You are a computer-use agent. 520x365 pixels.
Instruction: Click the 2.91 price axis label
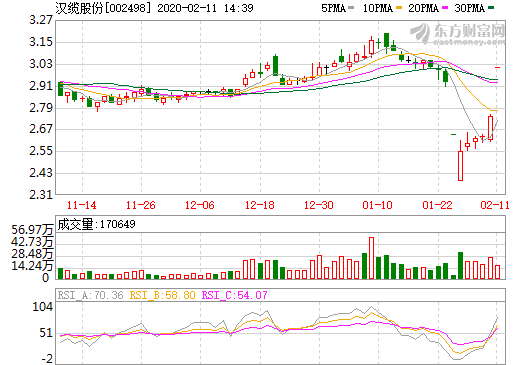[x=41, y=86]
